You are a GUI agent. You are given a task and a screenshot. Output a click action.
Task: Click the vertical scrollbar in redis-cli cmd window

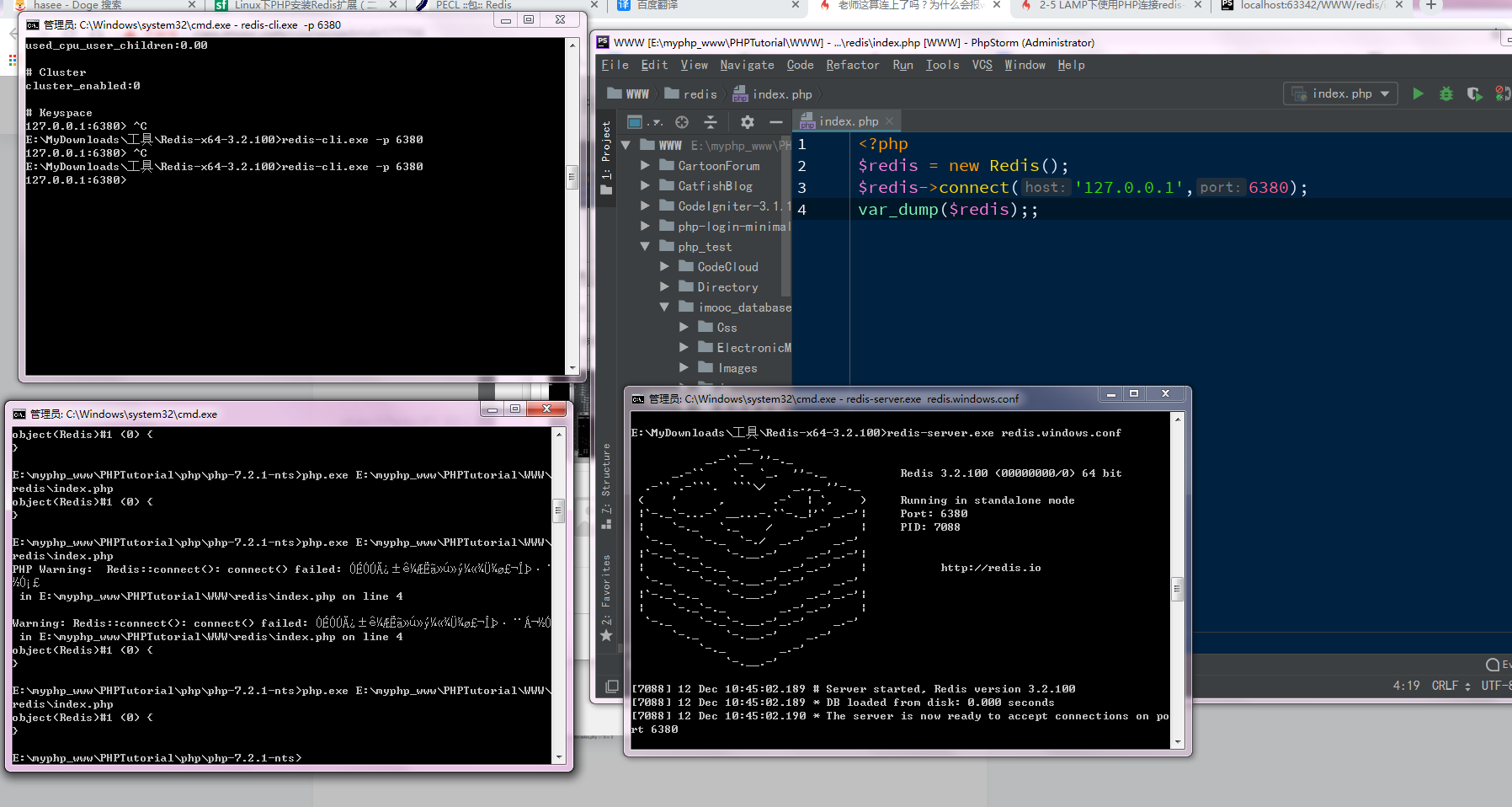(572, 177)
